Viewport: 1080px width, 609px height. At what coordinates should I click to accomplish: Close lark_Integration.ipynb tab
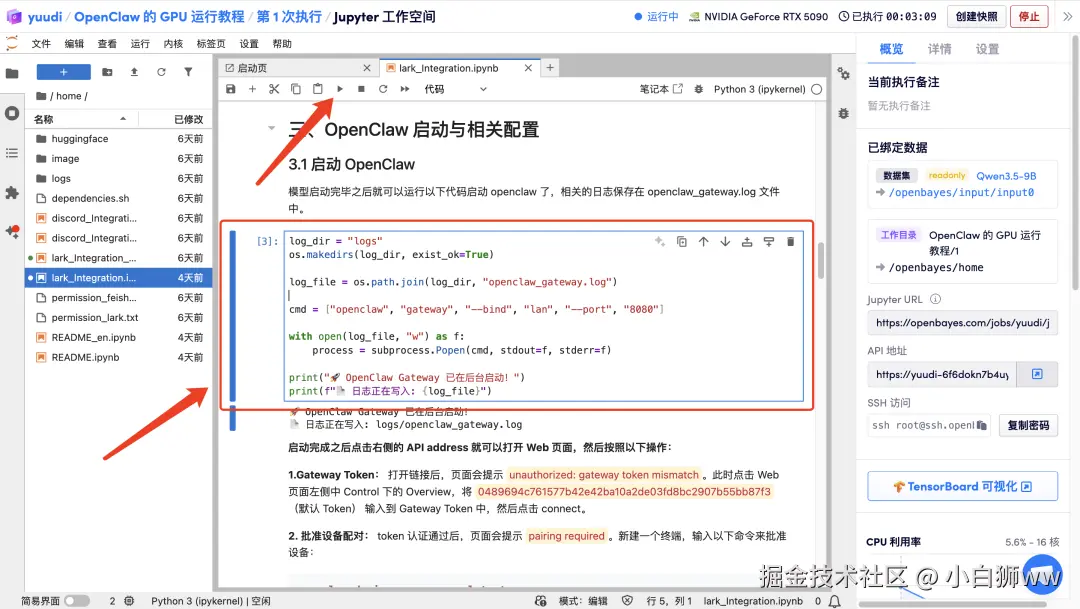(x=528, y=68)
